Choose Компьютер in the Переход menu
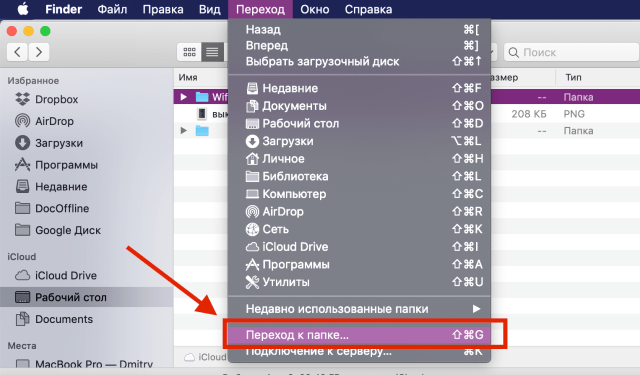This screenshot has height=375, width=640. (359, 194)
